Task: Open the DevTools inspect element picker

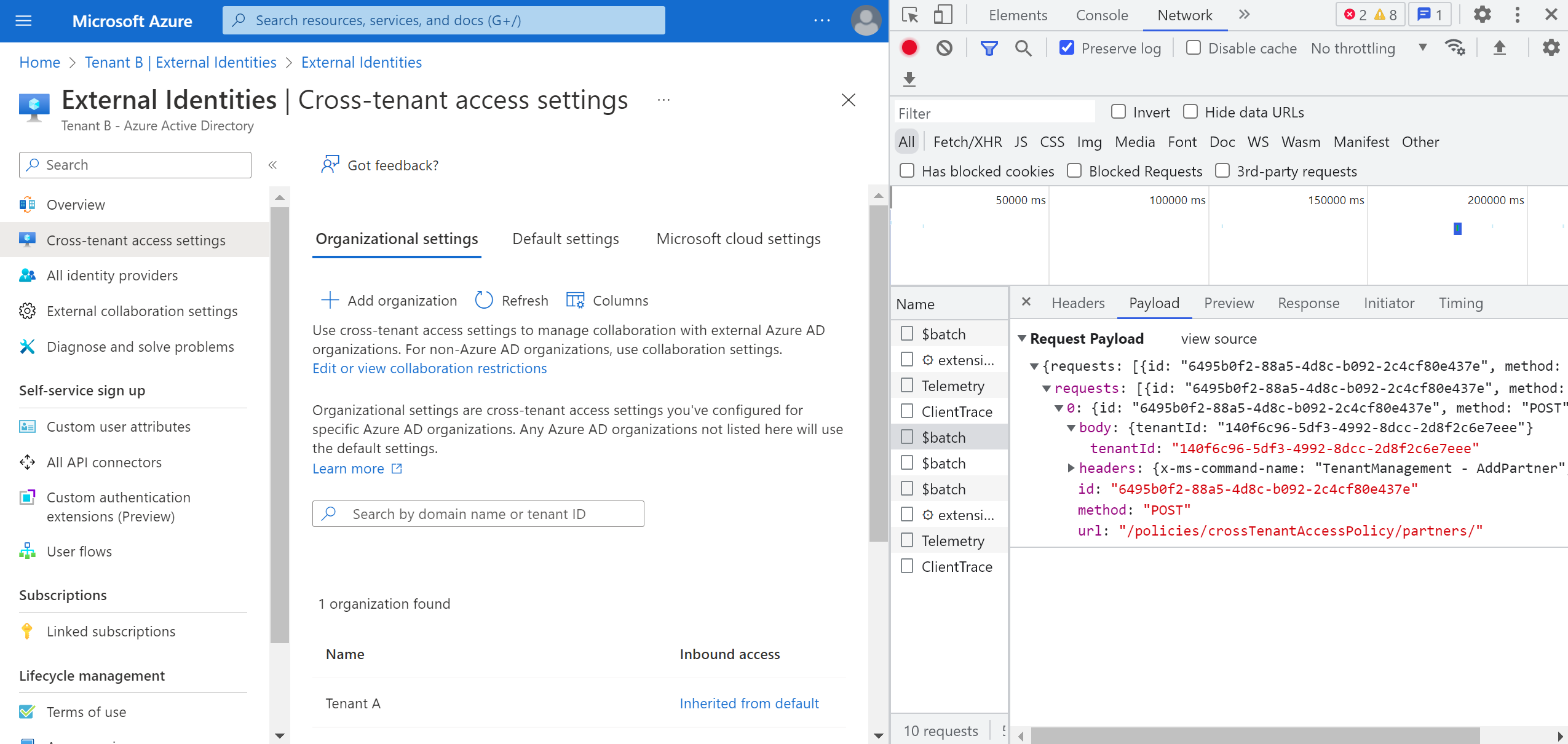Action: 909,15
